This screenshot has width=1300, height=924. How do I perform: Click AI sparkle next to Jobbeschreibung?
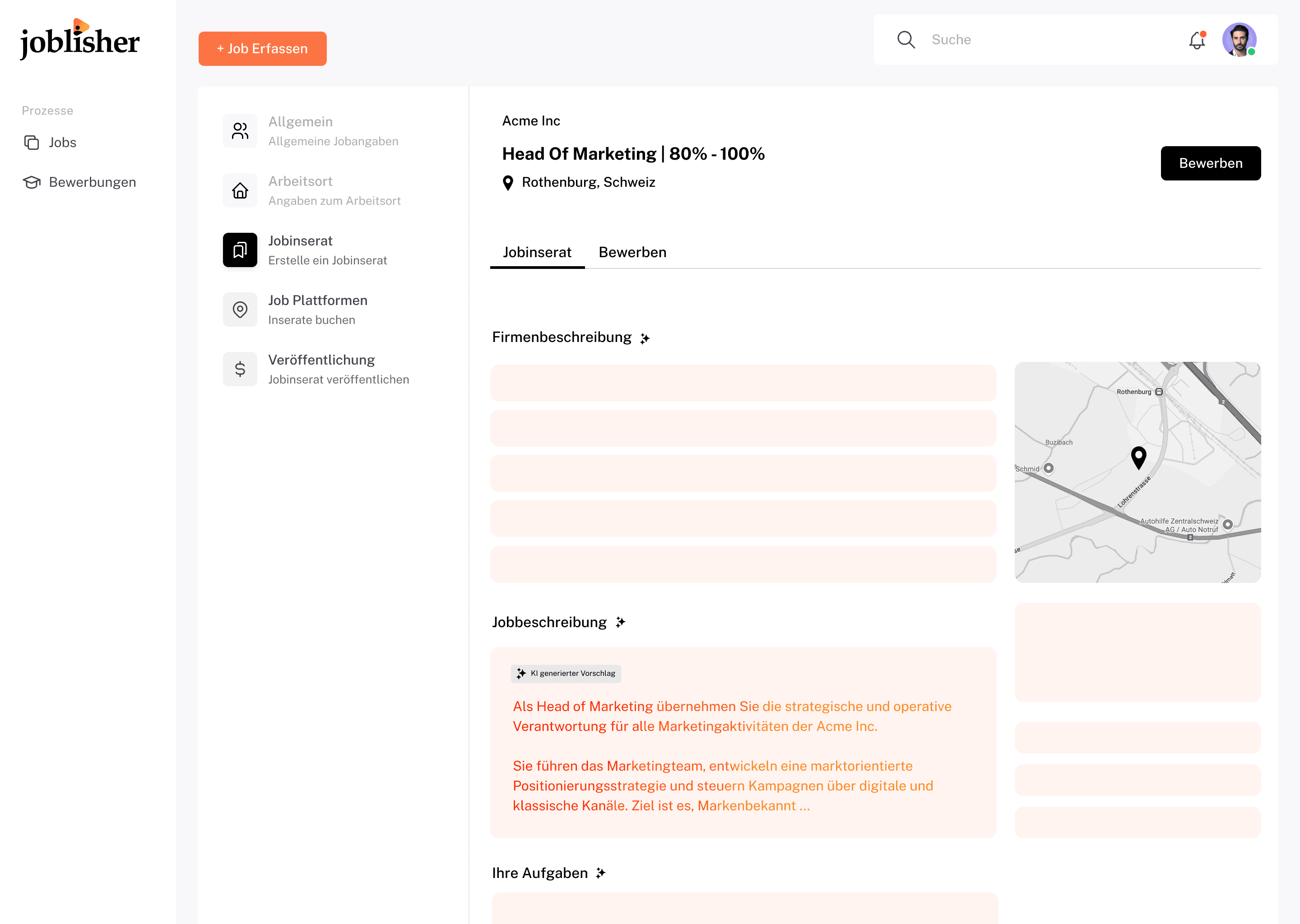620,623
